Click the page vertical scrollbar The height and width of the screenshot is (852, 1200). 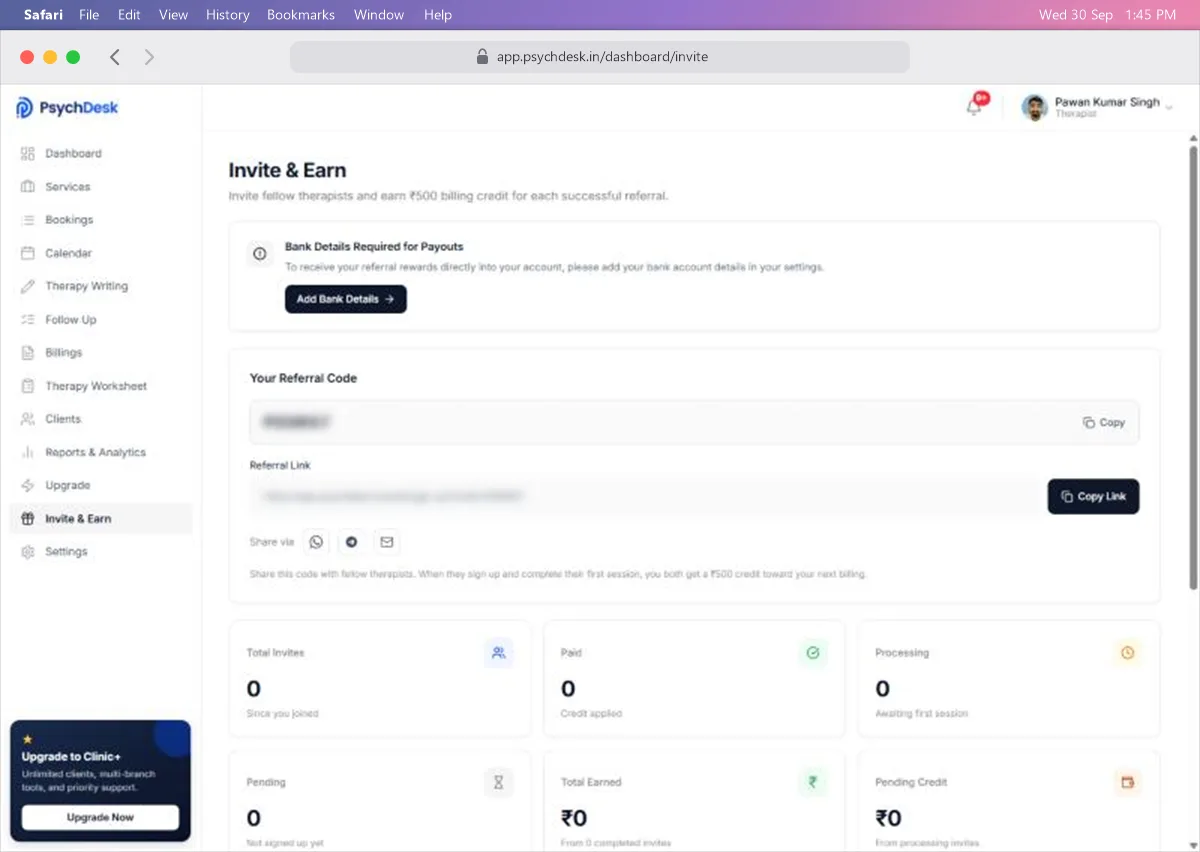pyautogui.click(x=1193, y=367)
